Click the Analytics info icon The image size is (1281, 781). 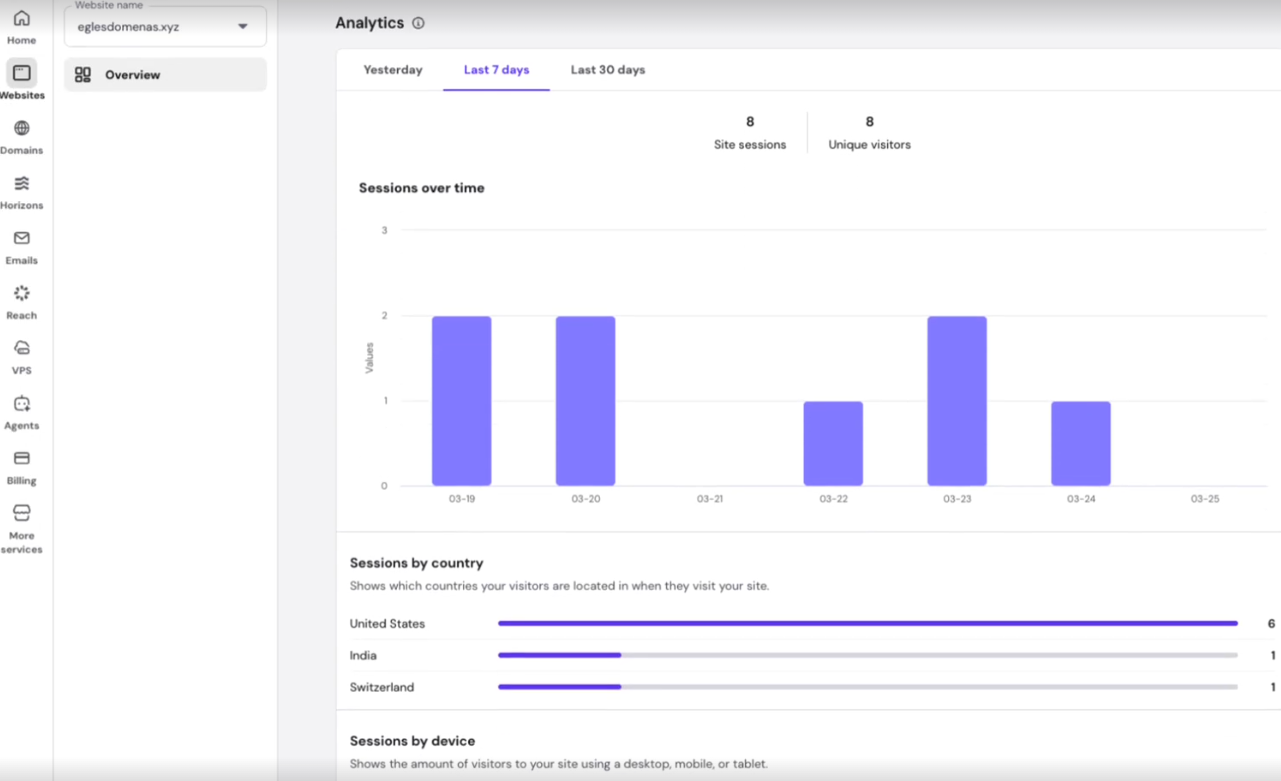pos(418,23)
